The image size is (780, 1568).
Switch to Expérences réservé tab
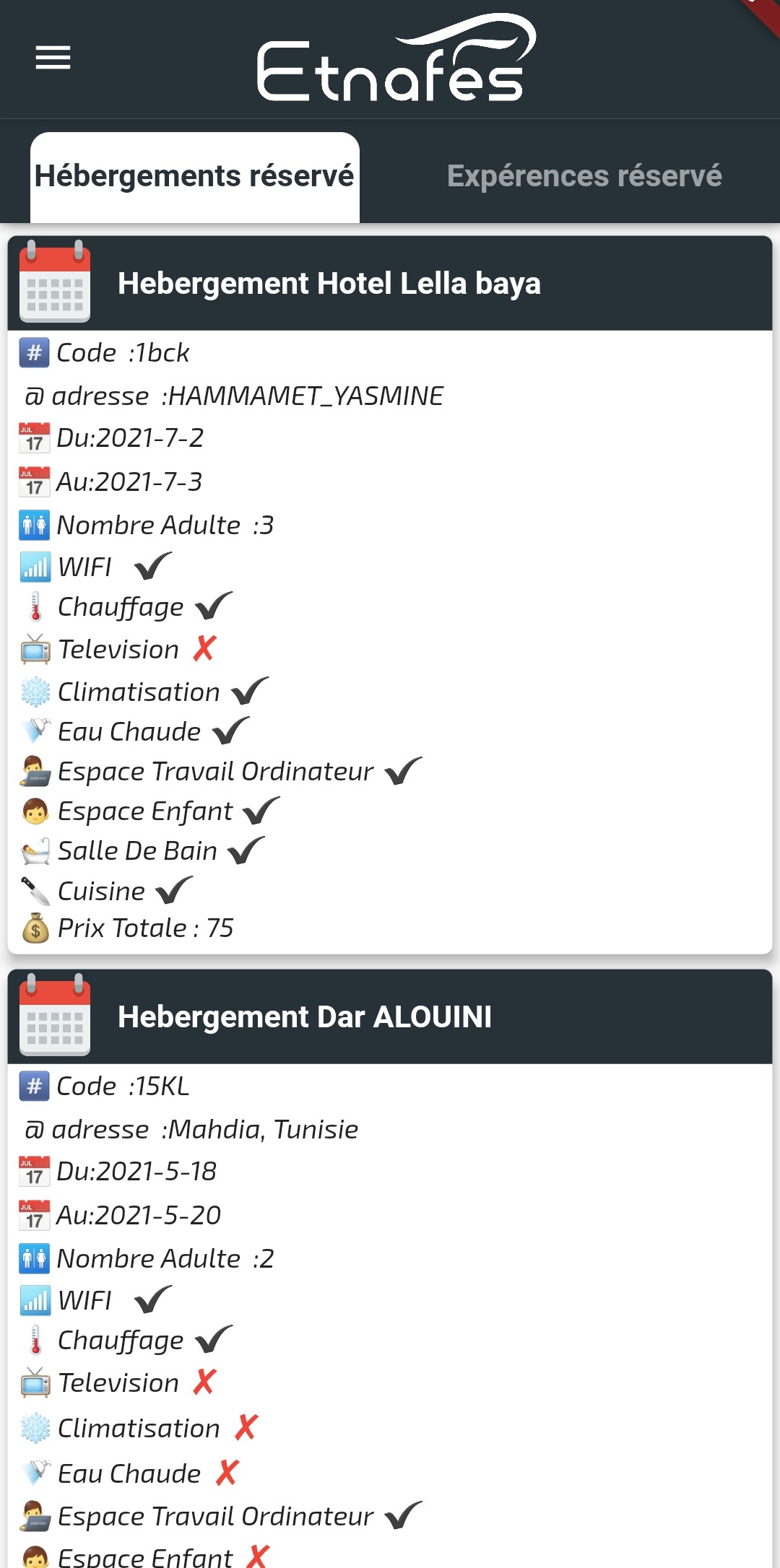tap(584, 176)
